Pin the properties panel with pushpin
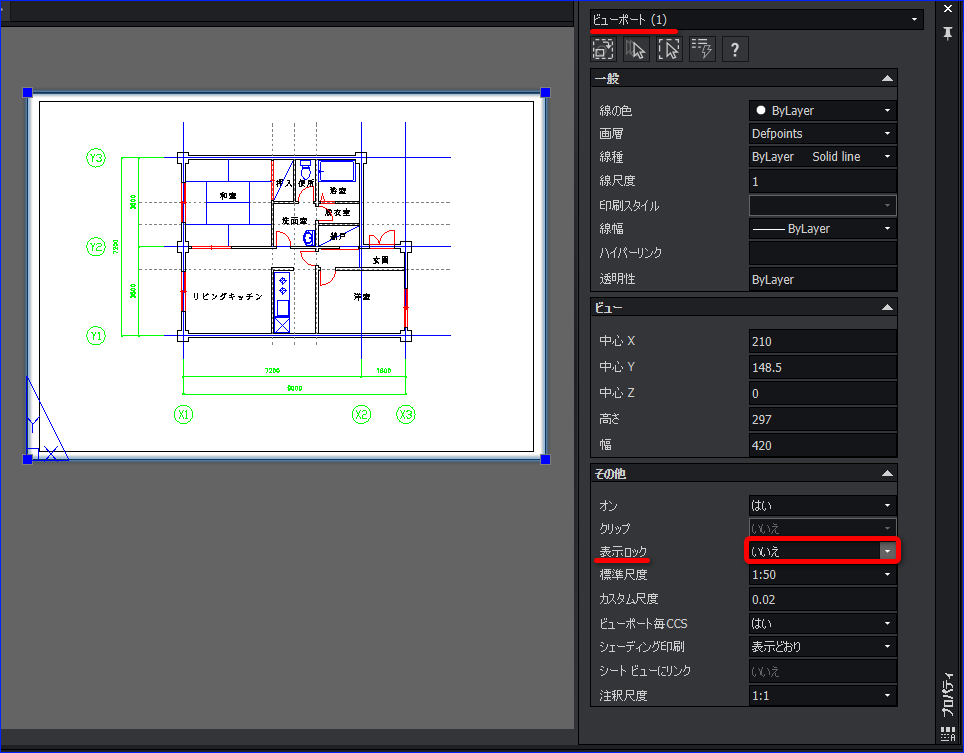Screen dimensions: 964x753 pyautogui.click(x=948, y=34)
